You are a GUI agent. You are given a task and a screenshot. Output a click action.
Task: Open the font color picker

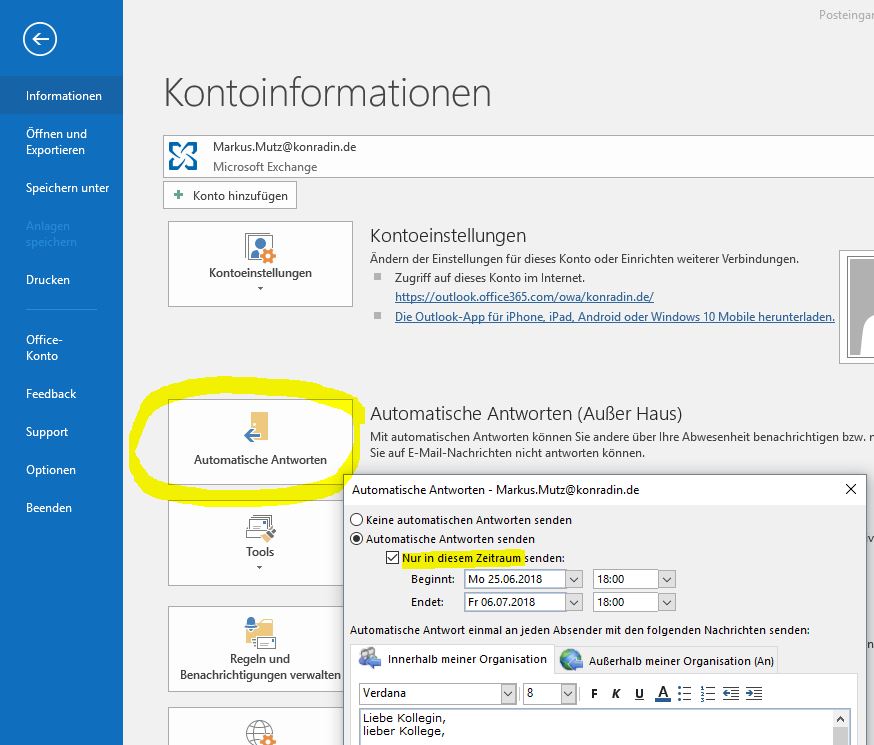pos(662,693)
